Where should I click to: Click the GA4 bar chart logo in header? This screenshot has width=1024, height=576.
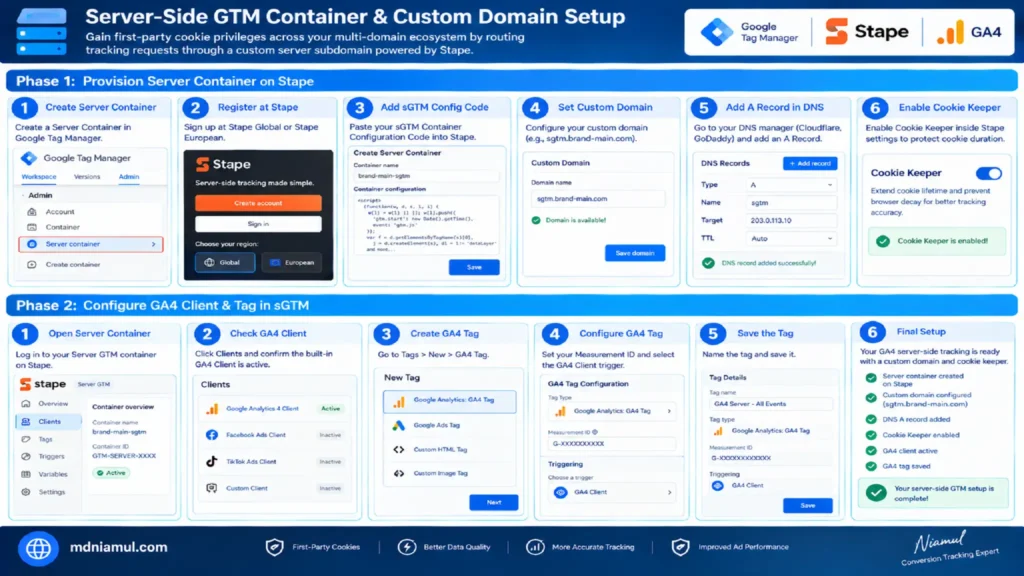950,32
